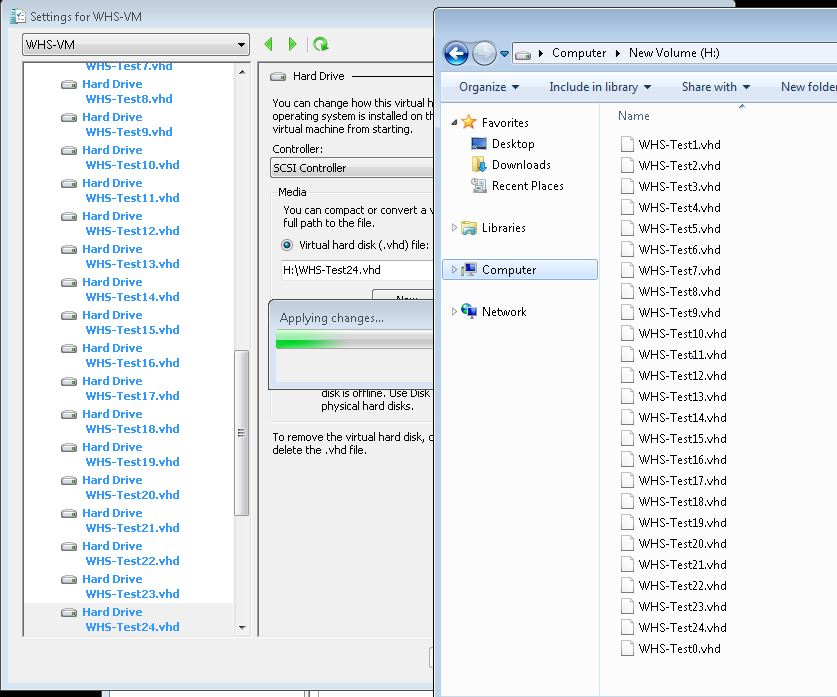The width and height of the screenshot is (837, 697).
Task: Click the hardware list vertical scrollbar
Action: click(x=241, y=432)
